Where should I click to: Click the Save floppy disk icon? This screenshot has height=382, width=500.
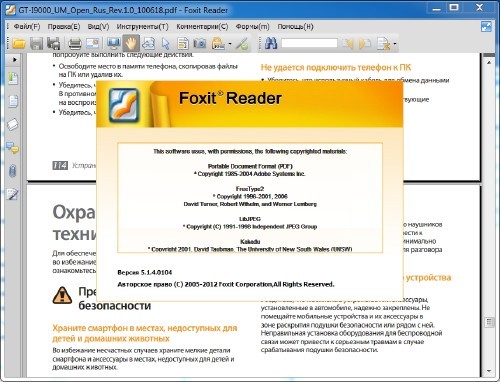click(x=36, y=44)
